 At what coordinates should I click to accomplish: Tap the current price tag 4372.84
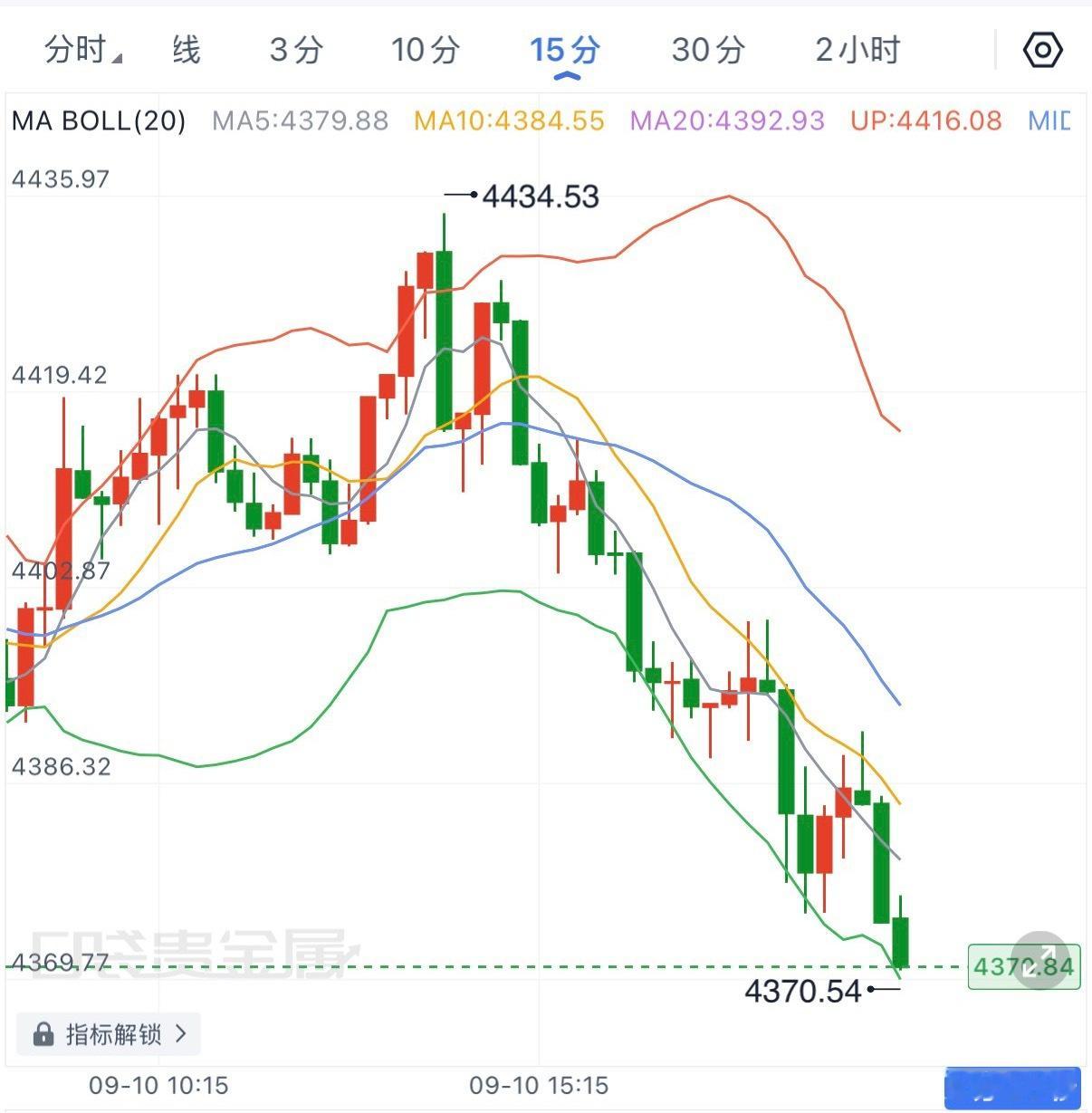(1023, 966)
